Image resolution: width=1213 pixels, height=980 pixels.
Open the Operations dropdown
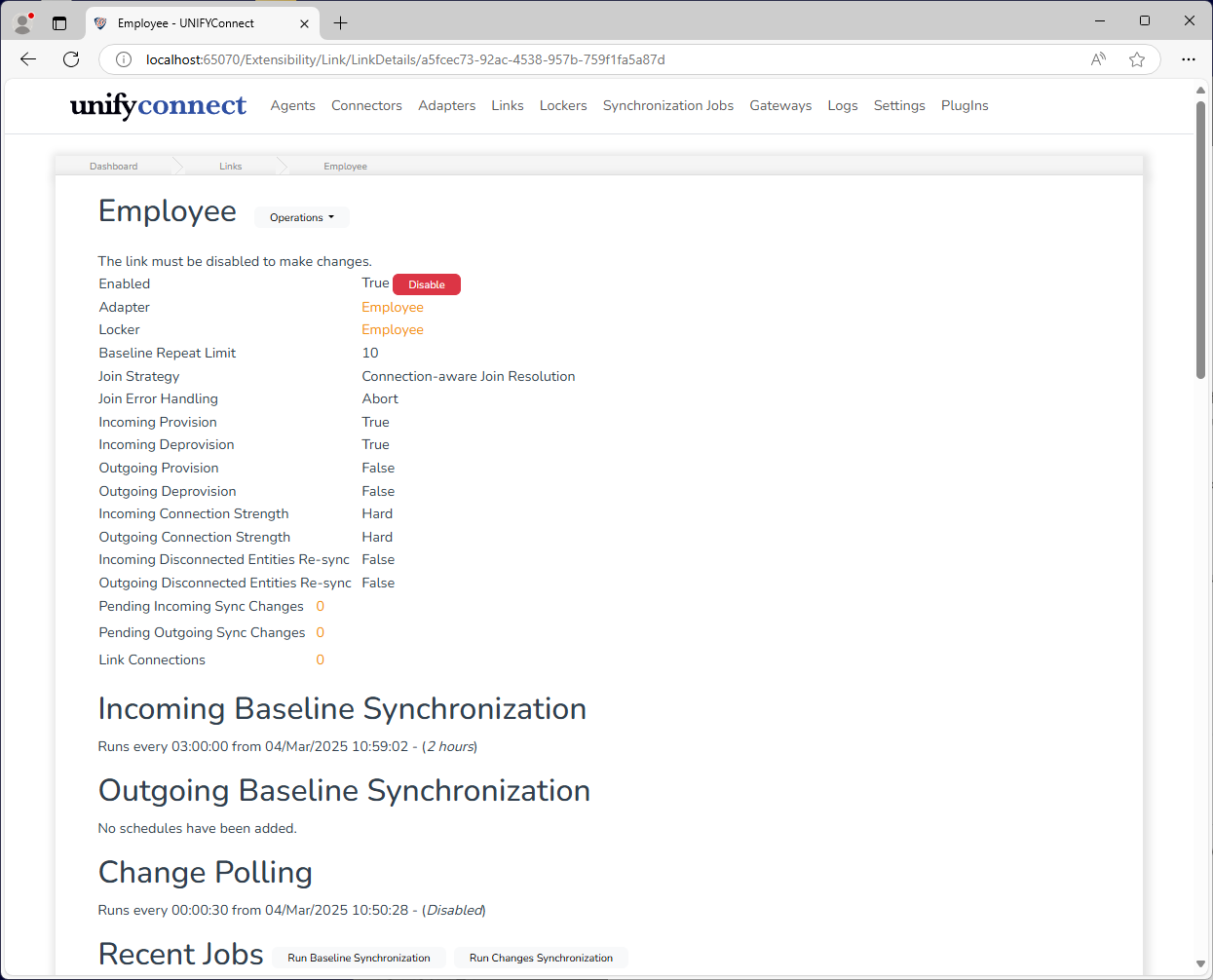302,217
